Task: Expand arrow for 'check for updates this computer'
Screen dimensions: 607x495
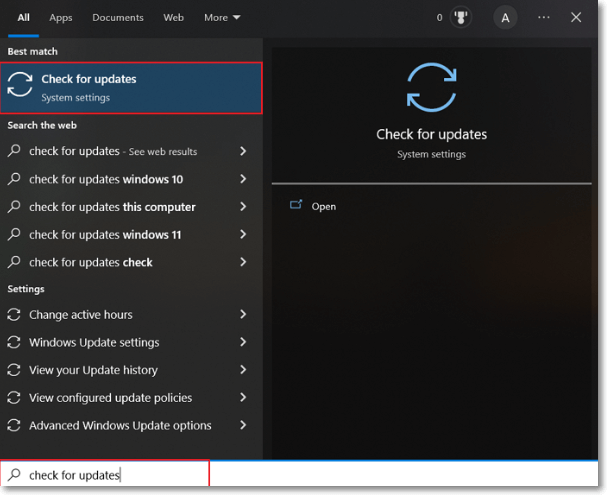Action: 243,207
